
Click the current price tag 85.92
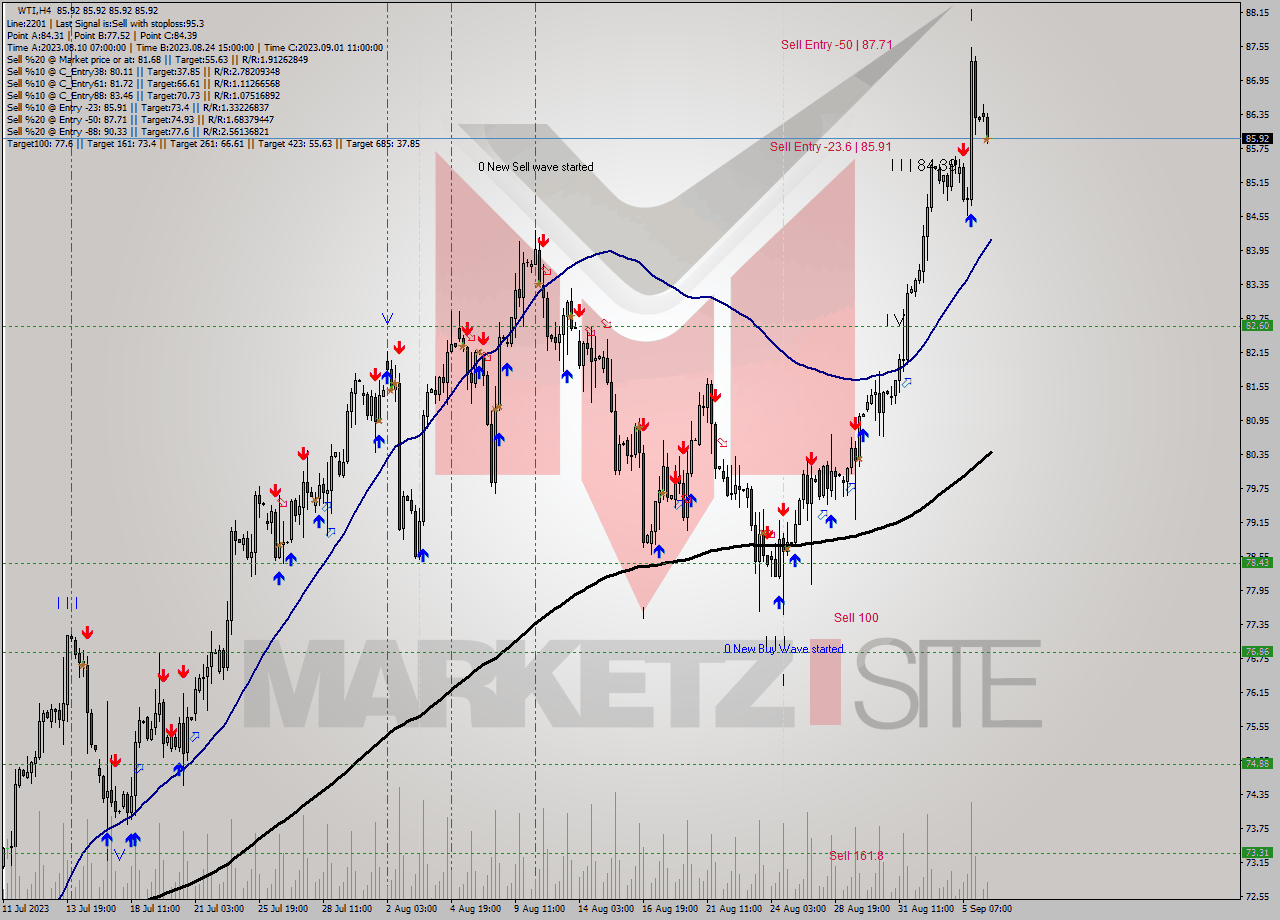click(x=1257, y=138)
